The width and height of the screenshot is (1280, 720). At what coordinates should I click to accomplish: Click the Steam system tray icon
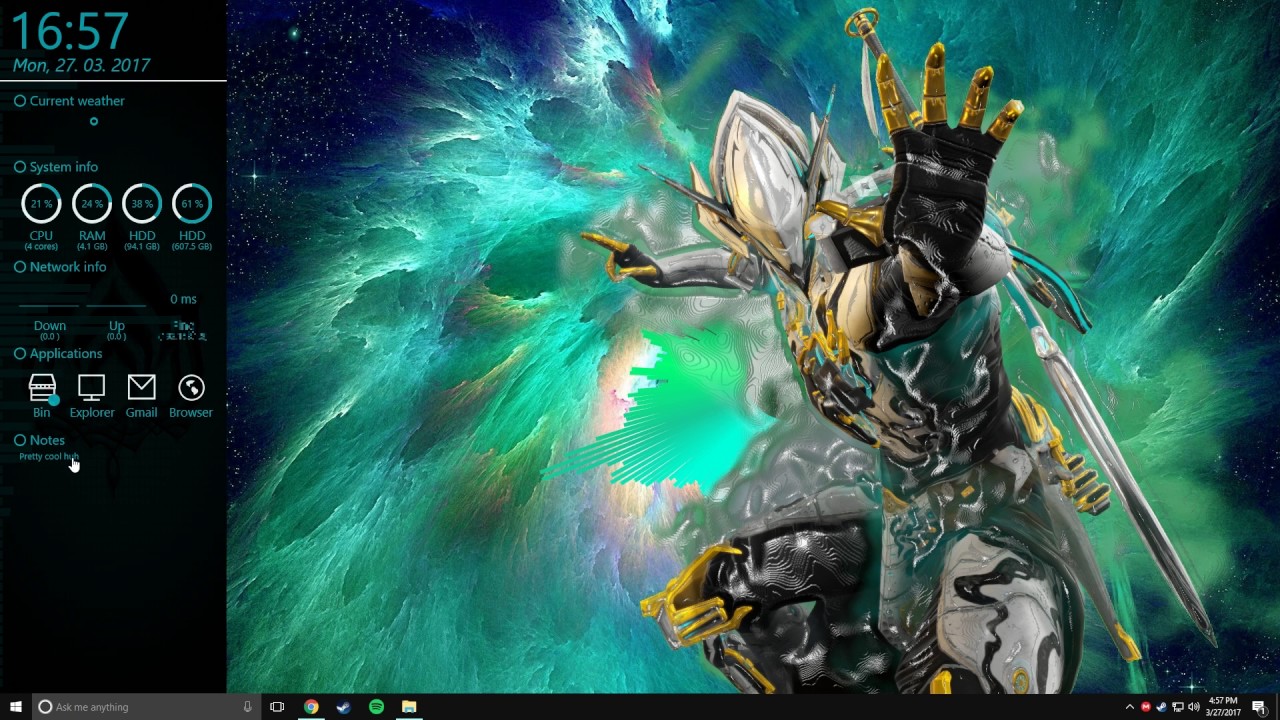coord(1162,707)
